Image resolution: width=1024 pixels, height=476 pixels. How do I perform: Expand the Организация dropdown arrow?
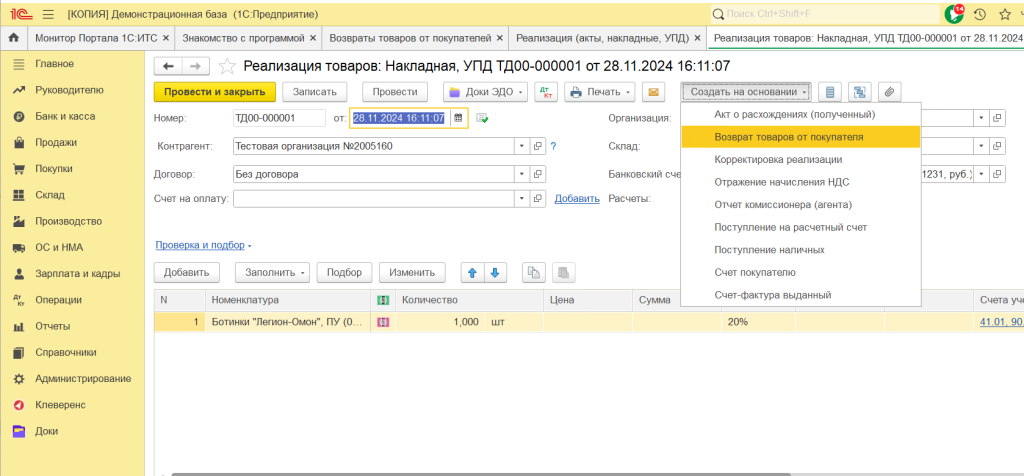982,118
